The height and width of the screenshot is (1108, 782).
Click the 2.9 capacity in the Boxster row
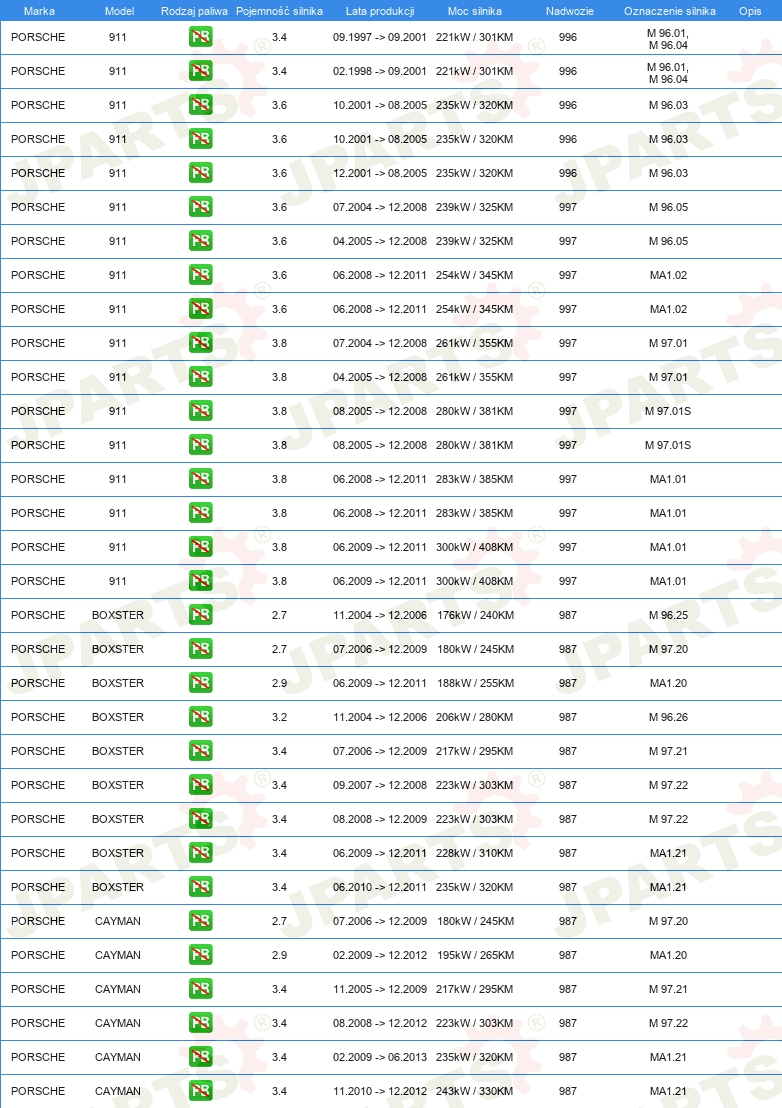pos(280,683)
